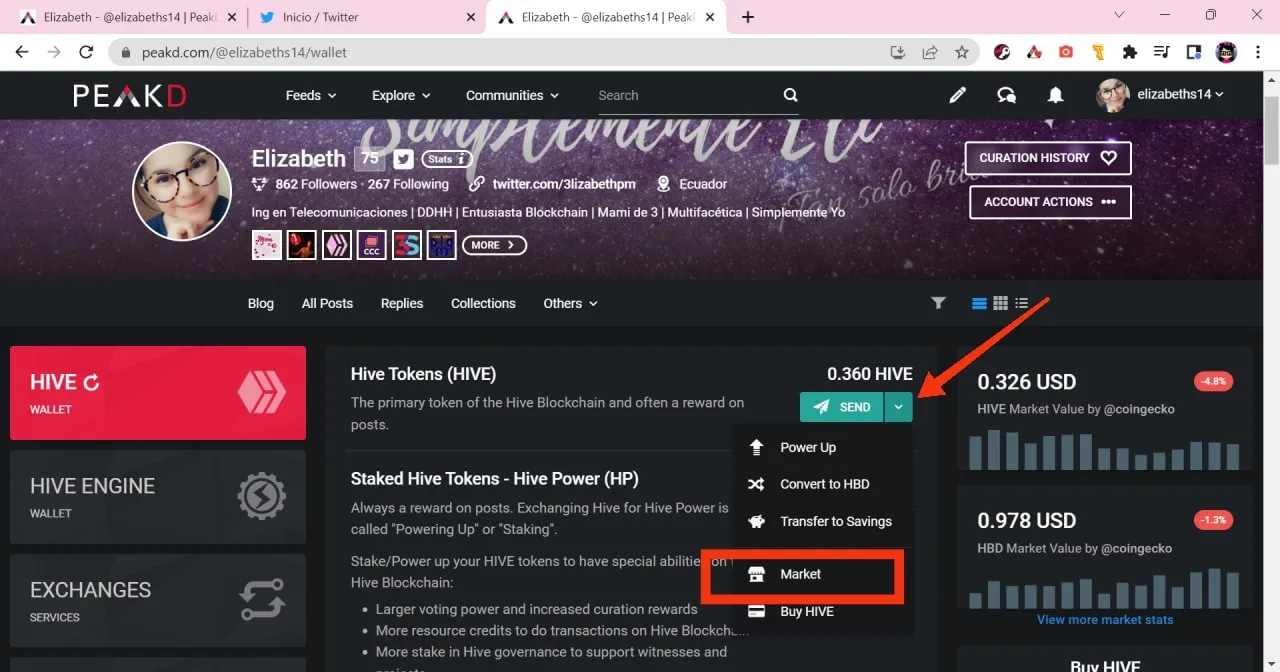This screenshot has width=1280, height=672.
Task: Click View more market stats link
Action: [x=1105, y=620]
